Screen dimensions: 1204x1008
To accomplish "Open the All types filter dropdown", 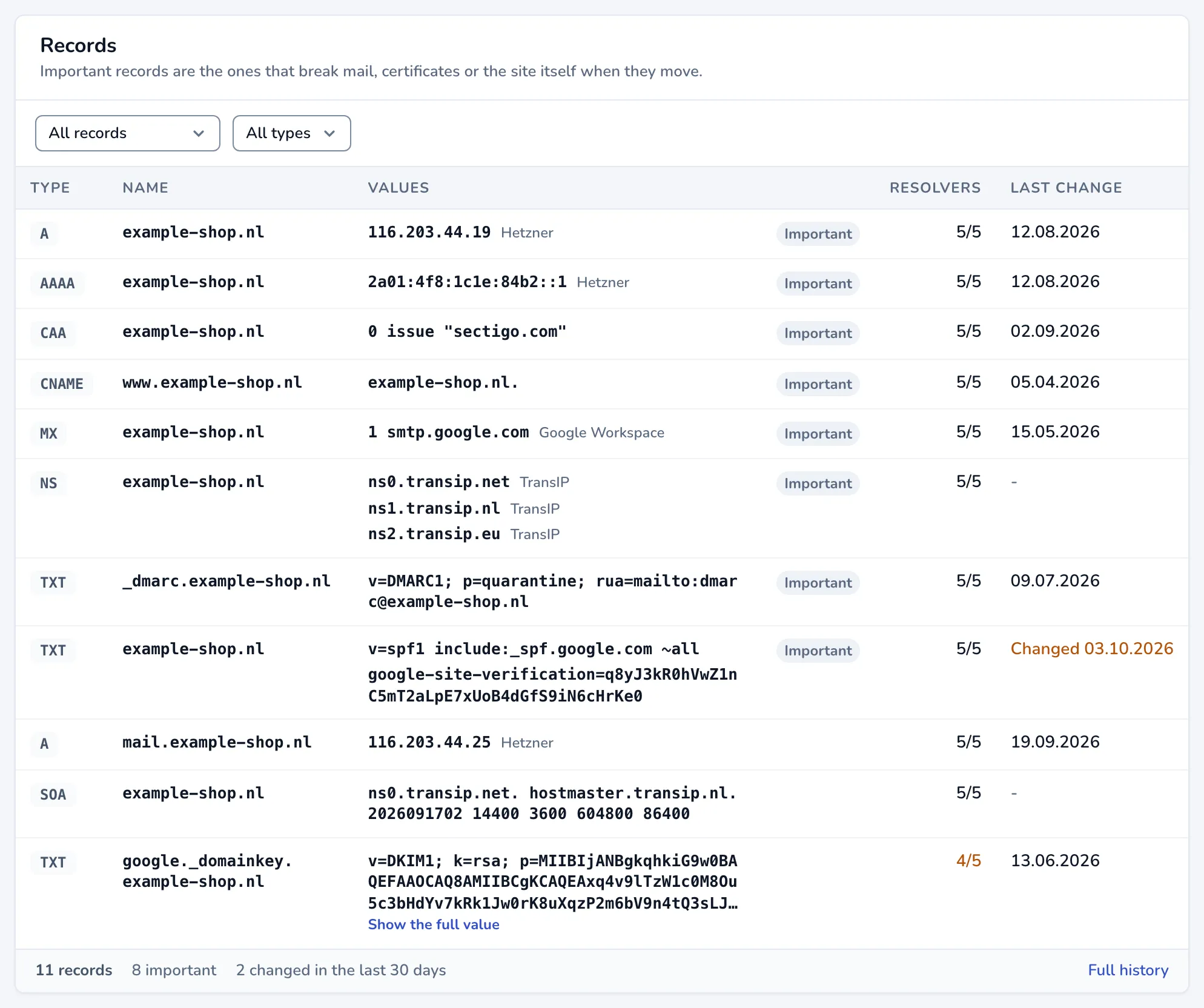I will point(292,133).
